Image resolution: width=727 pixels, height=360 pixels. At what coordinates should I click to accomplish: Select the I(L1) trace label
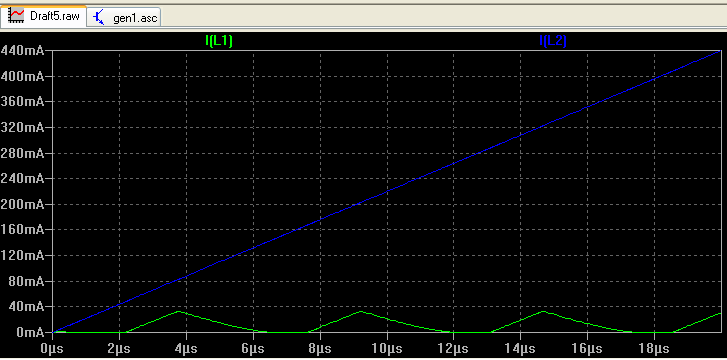pos(219,41)
